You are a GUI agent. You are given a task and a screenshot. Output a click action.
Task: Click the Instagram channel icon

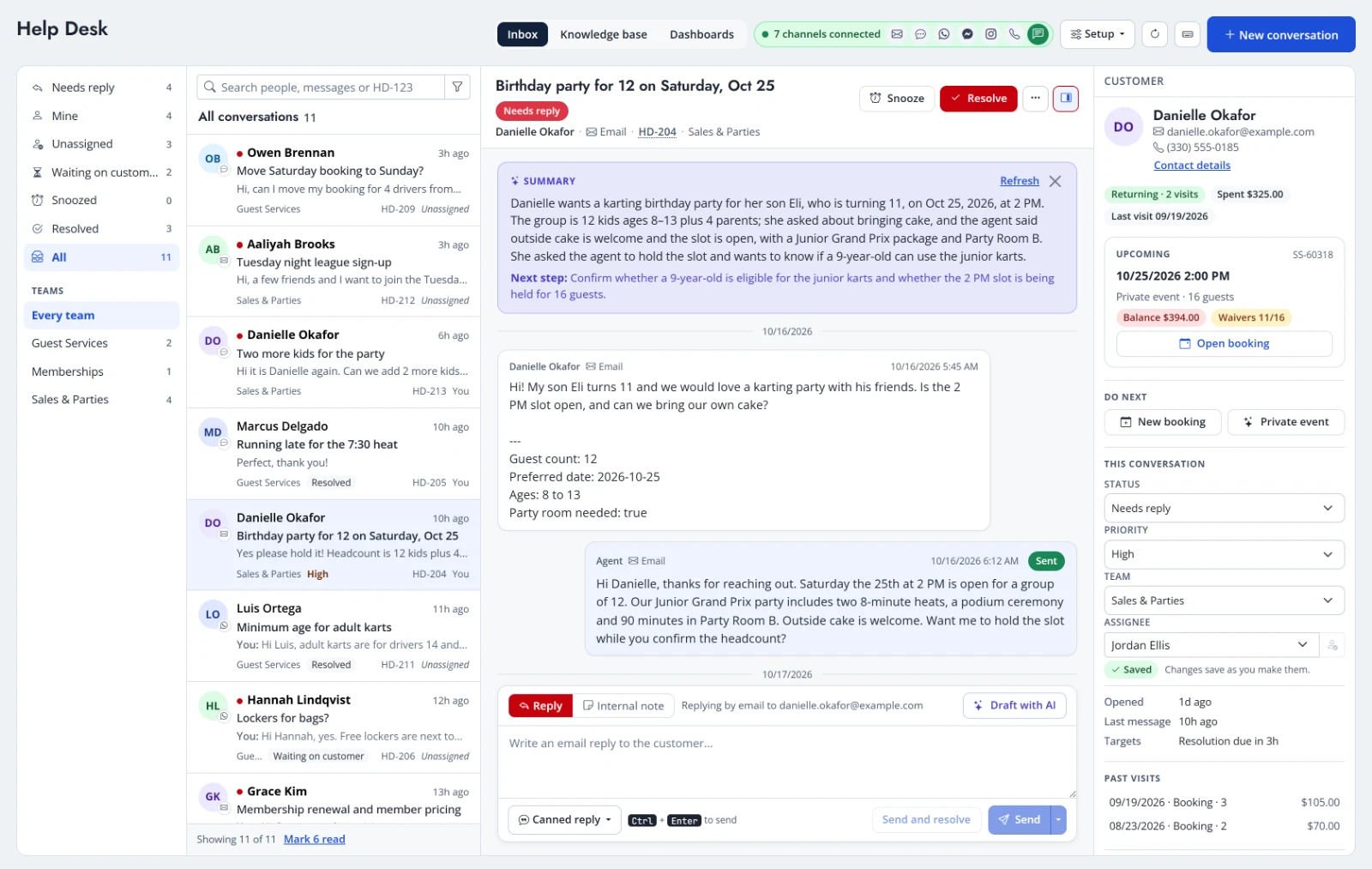pos(990,34)
